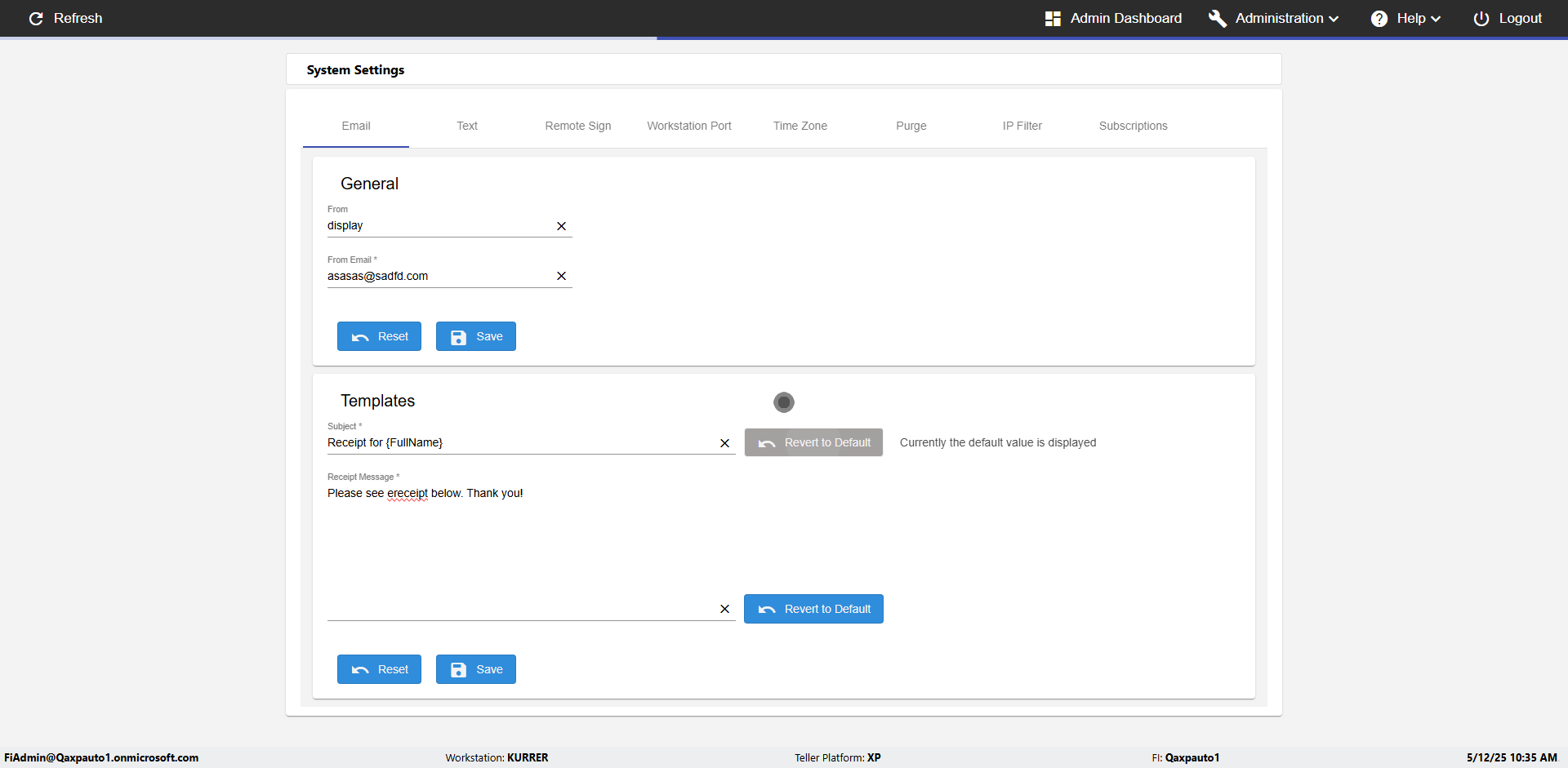Click Save in the General section
Image resolution: width=1568 pixels, height=768 pixels.
tap(476, 336)
